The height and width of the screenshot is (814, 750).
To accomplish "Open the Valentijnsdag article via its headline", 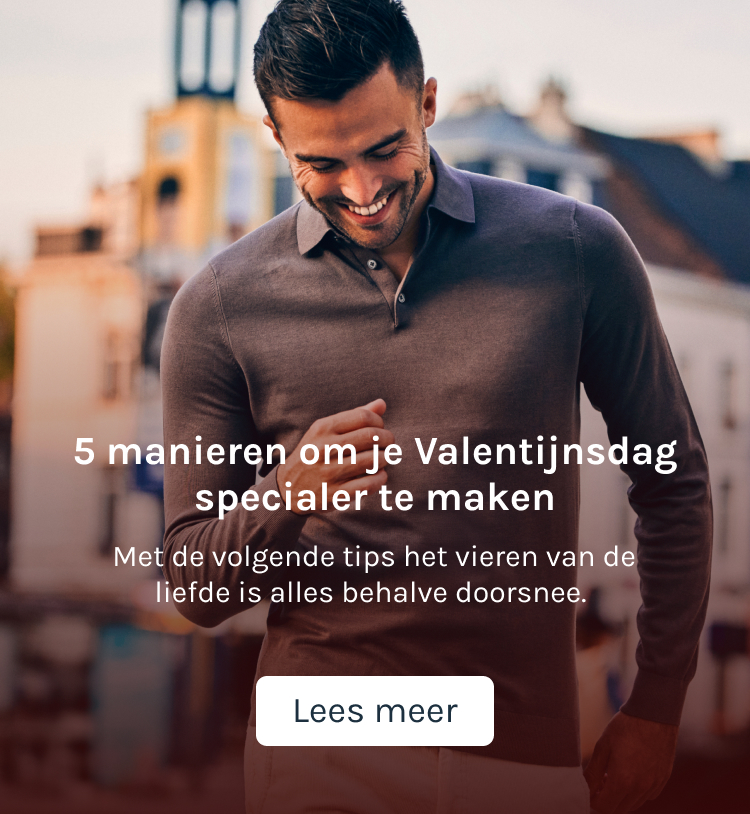I will 375,474.
